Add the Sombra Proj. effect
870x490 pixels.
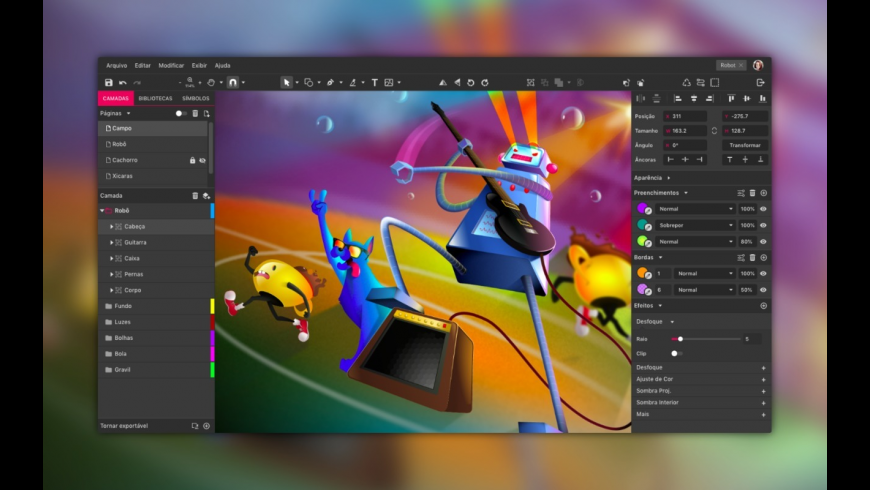tap(763, 391)
